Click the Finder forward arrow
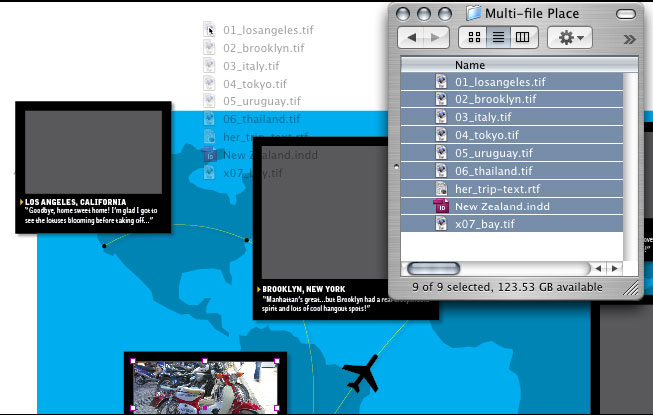The height and width of the screenshot is (415, 653). pyautogui.click(x=436, y=37)
